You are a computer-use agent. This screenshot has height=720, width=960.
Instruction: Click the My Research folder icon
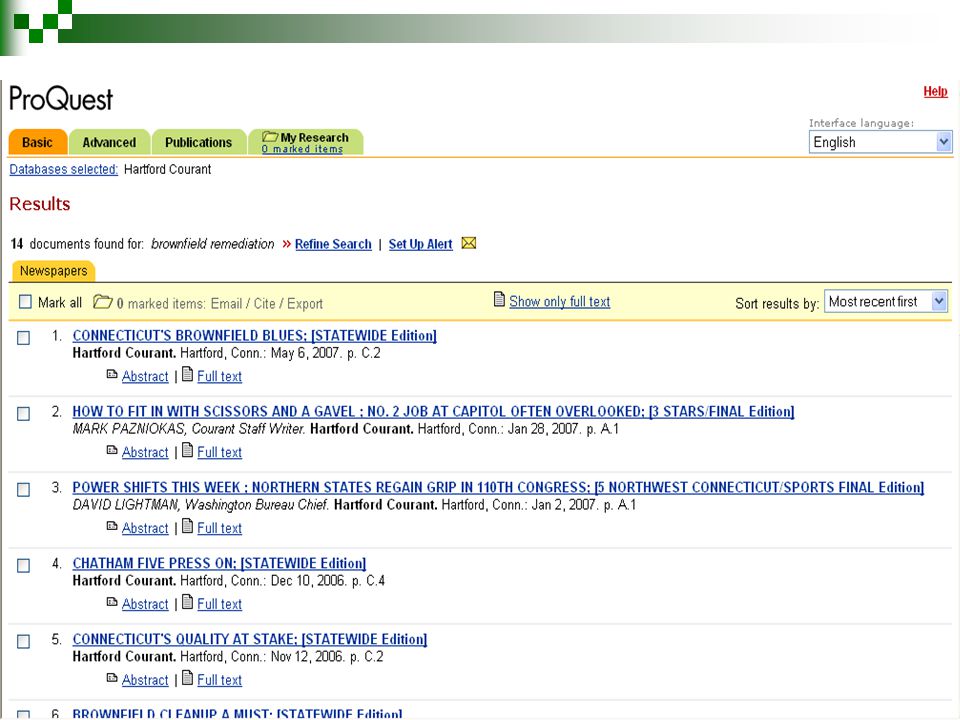(x=270, y=137)
